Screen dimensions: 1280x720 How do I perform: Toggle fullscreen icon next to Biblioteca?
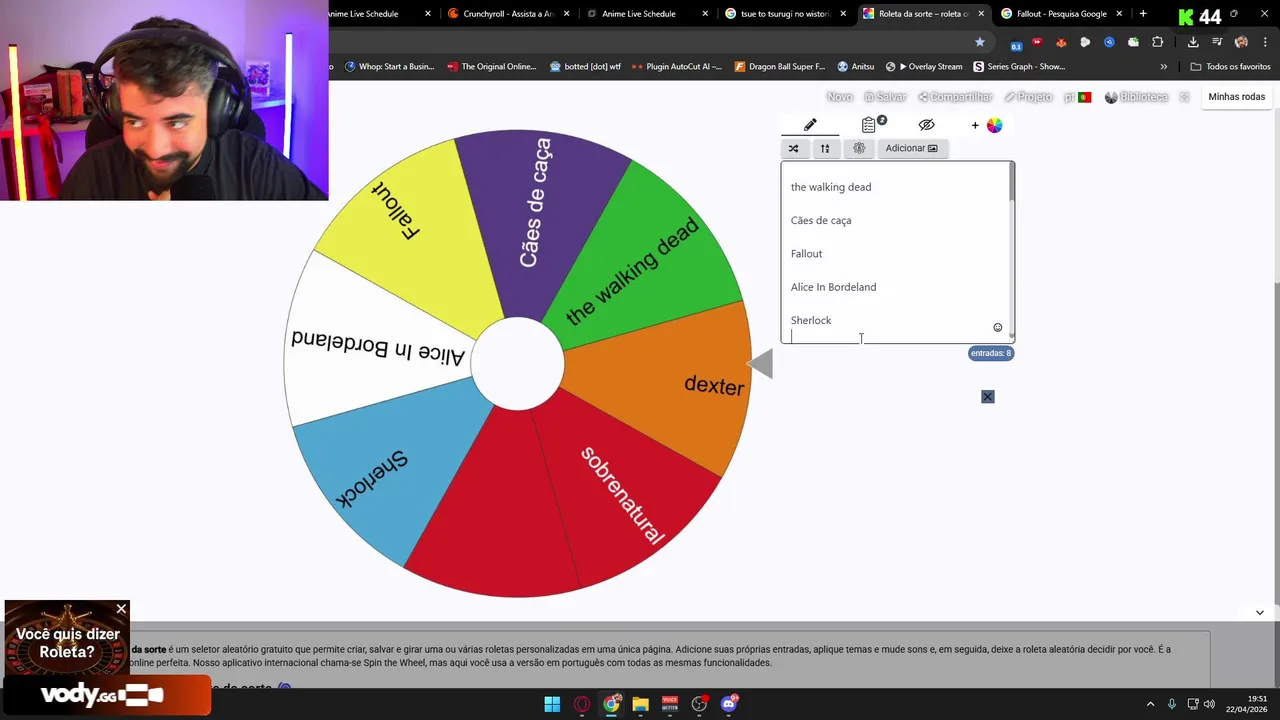(x=1184, y=97)
